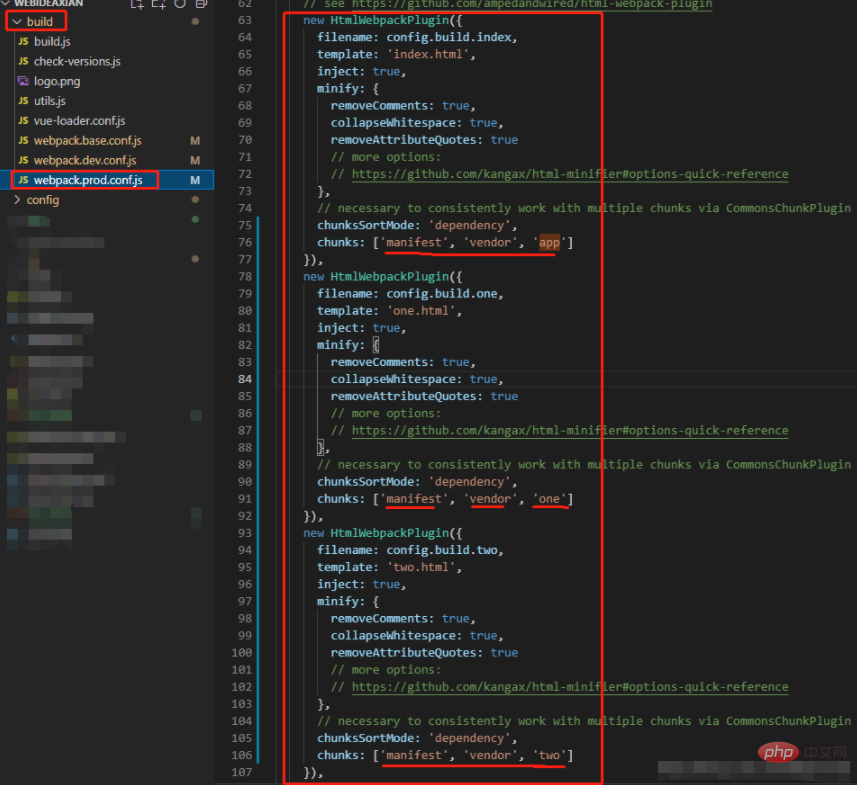Click the M badge on webpack.prod.conf.js row
Screen dimensions: 857x785
click(195, 180)
